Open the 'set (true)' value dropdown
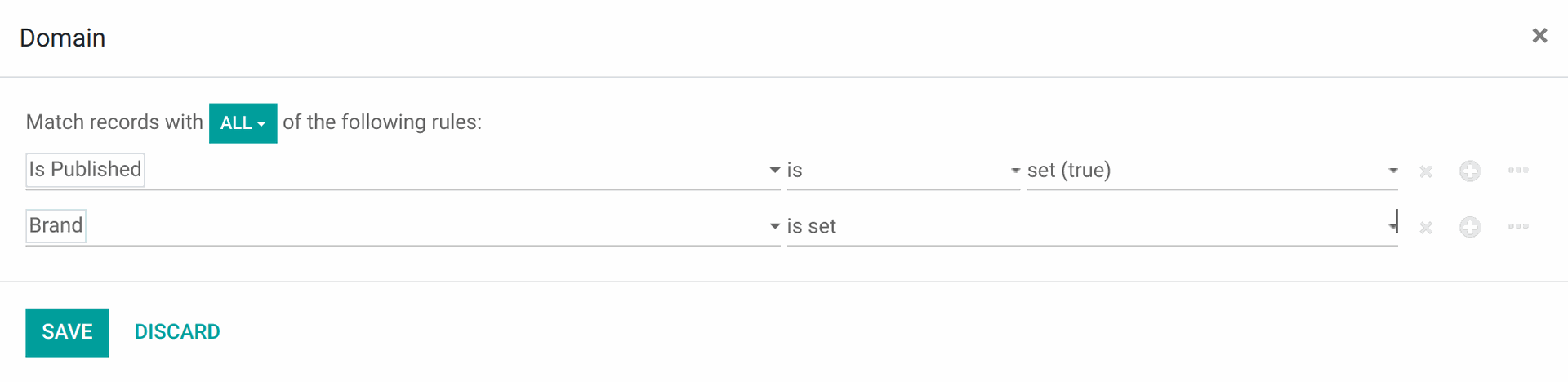This screenshot has height=382, width=1568. [x=1212, y=171]
